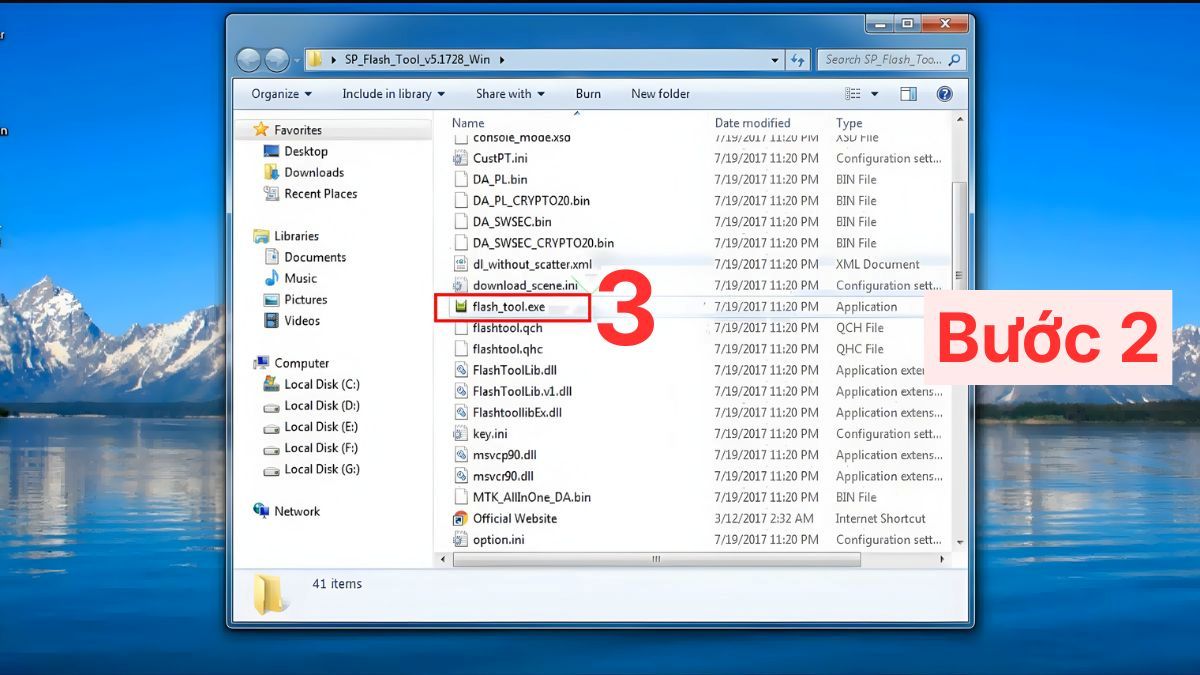The width and height of the screenshot is (1200, 675).
Task: Go forward with the Forward arrow button
Action: coord(276,60)
